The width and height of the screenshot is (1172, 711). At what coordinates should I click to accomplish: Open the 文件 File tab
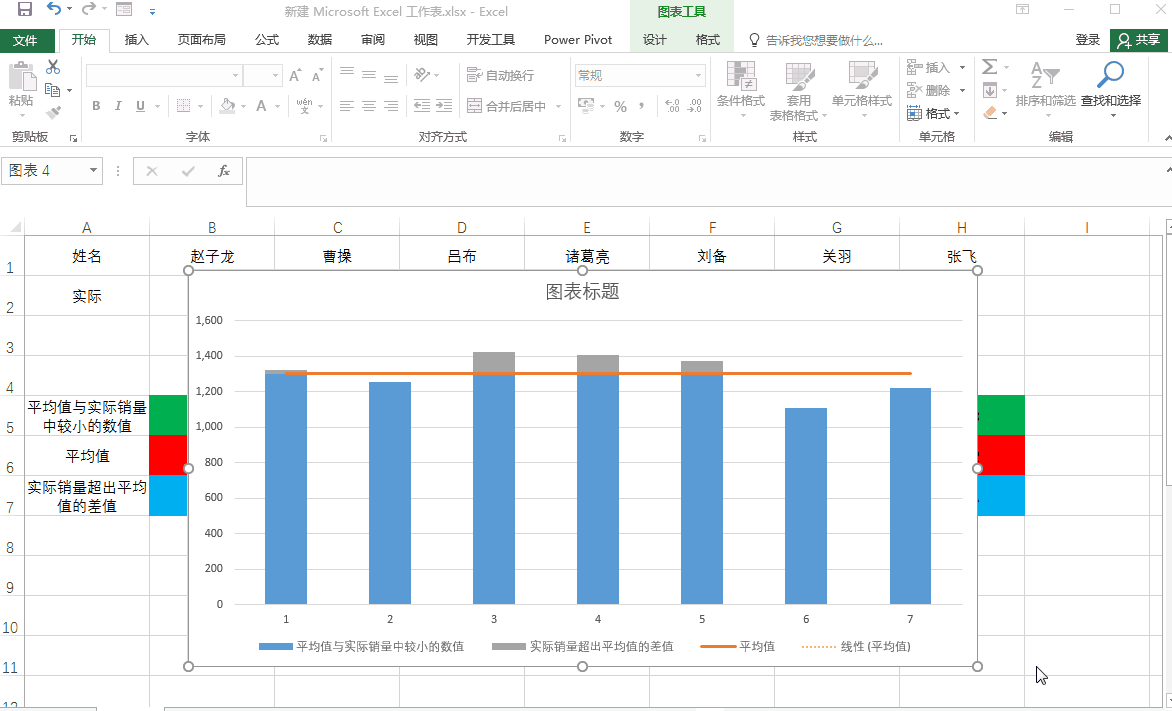pyautogui.click(x=25, y=40)
